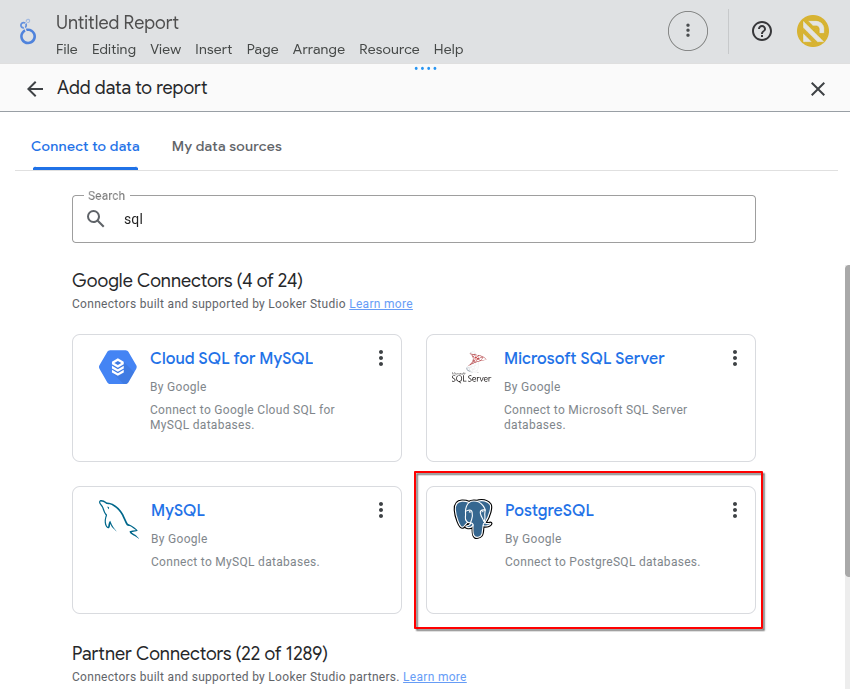Screen dimensions: 850x689
Task: Open the Resource menu
Action: pos(389,49)
